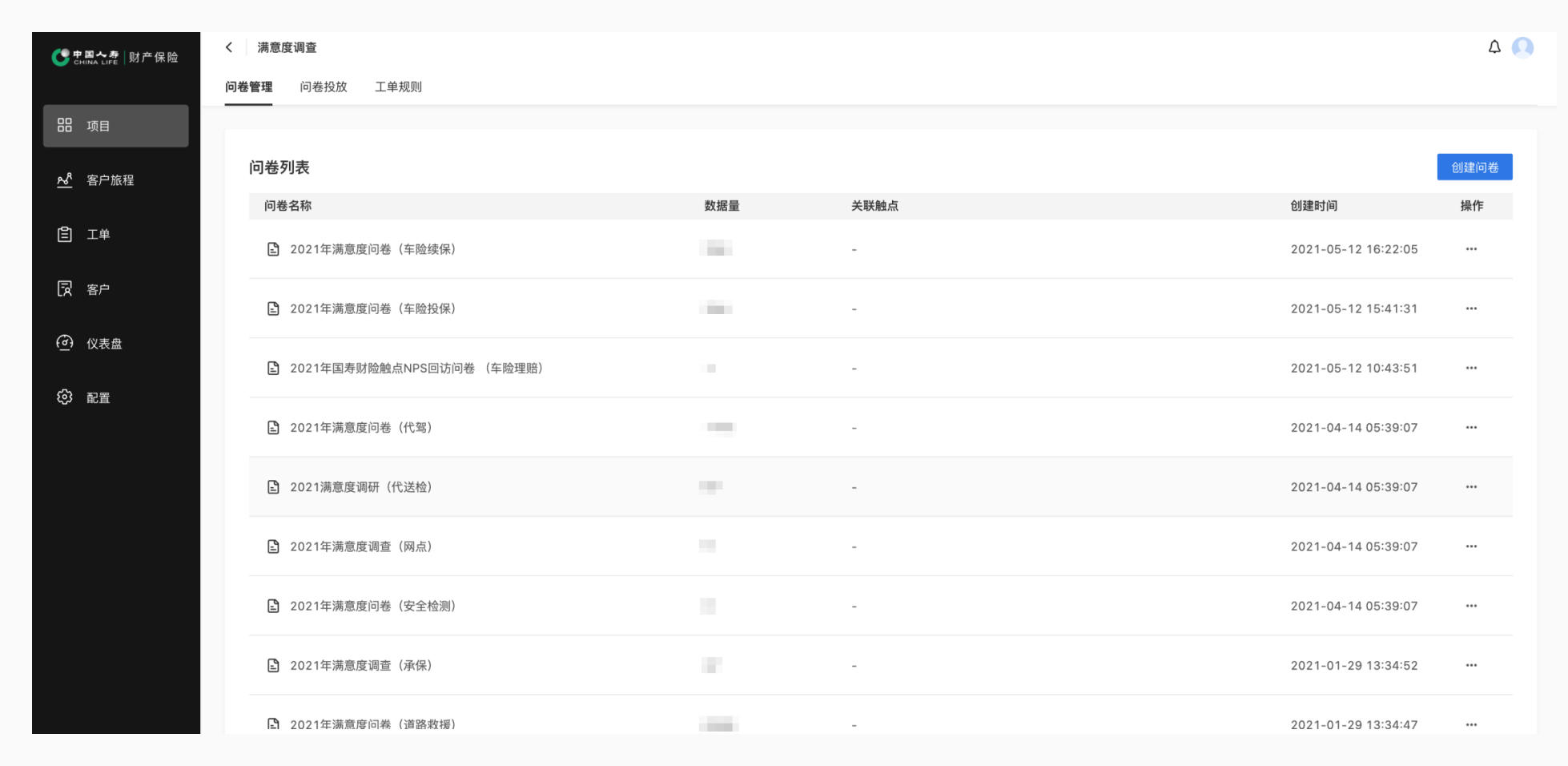Click timestamp 2021-05-12 10:43:51
Screen dimensions: 1568x766
pyautogui.click(x=1354, y=368)
